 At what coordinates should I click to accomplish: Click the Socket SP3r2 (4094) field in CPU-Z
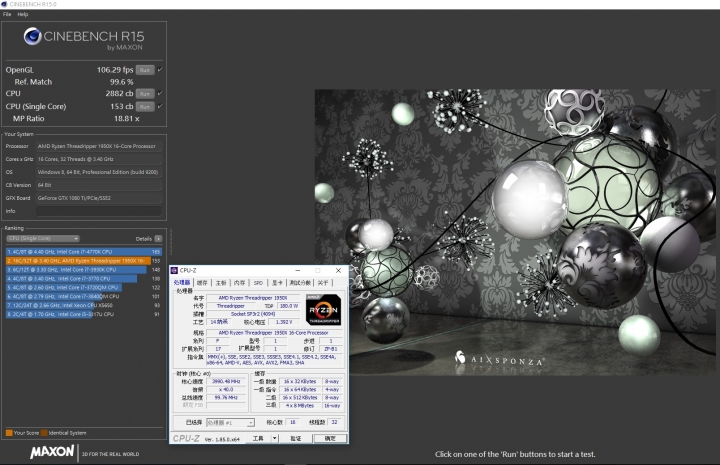pos(253,314)
